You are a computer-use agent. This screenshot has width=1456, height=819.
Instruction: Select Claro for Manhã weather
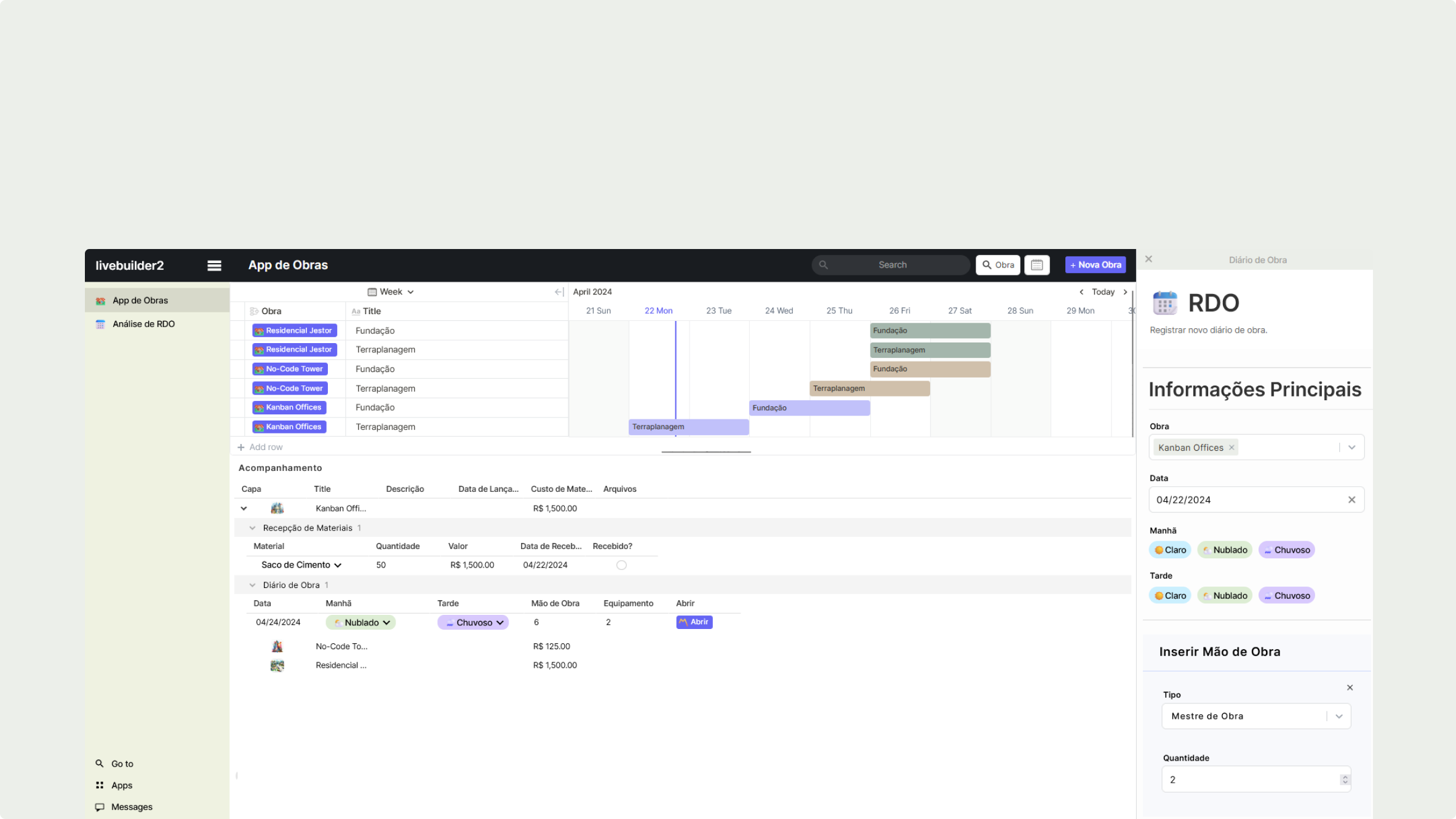point(1170,550)
